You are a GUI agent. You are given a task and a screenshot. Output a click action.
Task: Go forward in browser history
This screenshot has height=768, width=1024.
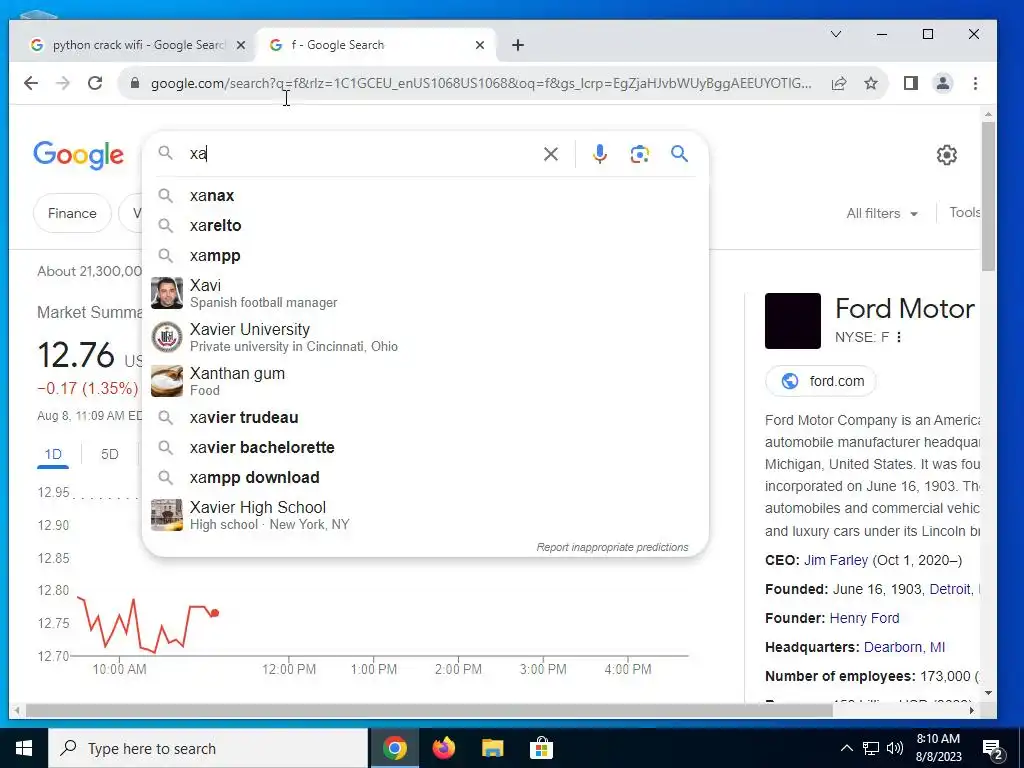tap(63, 83)
